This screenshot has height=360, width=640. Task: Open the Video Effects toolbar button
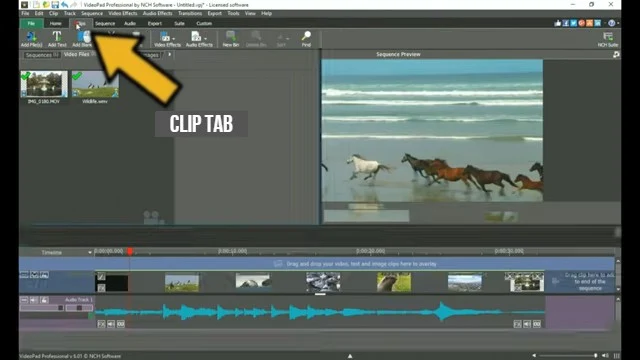pyautogui.click(x=167, y=39)
